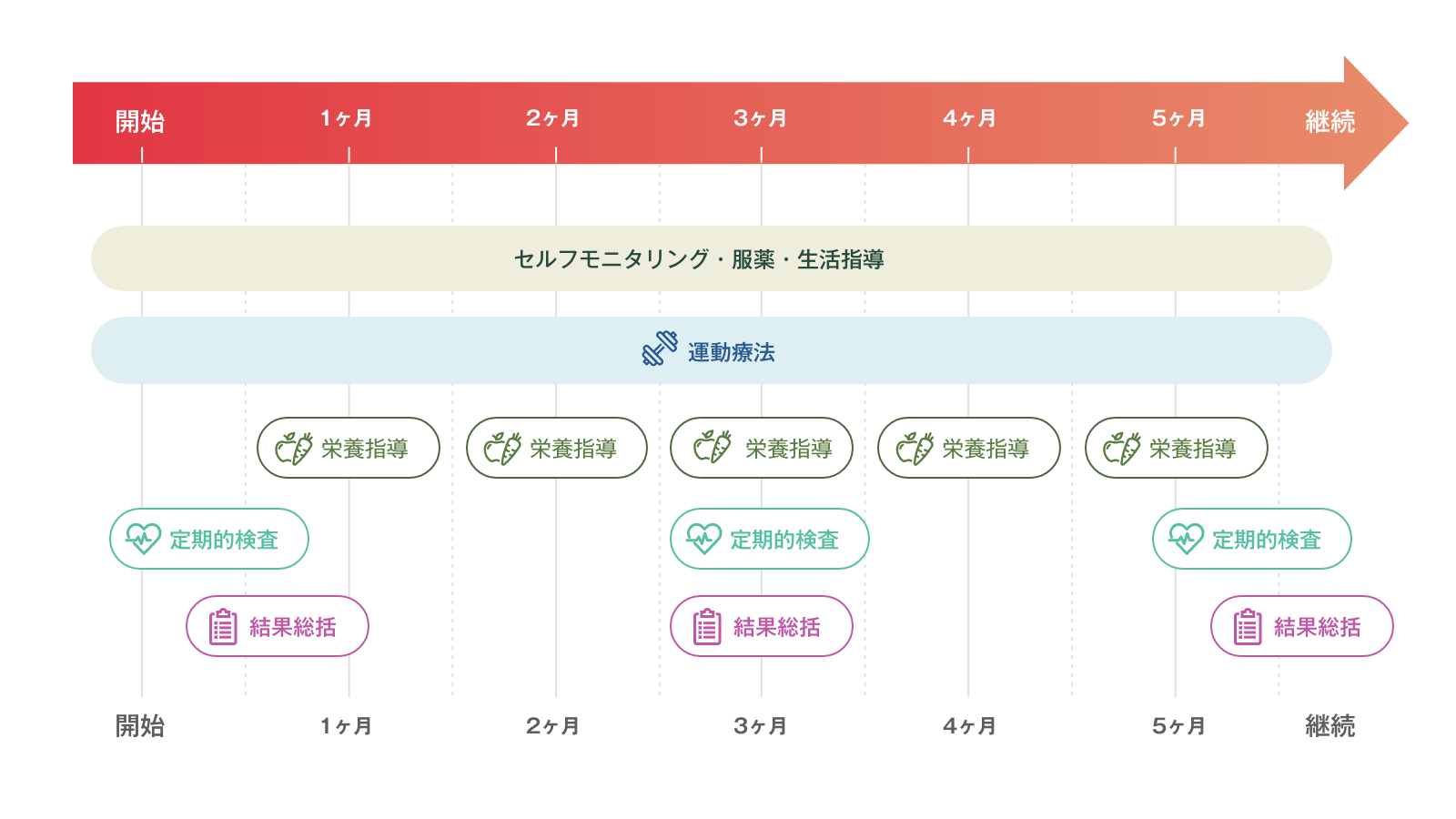Select the 栄養指導 pill at 4ヶ月
Screen dimensions: 1456x819
click(x=968, y=448)
